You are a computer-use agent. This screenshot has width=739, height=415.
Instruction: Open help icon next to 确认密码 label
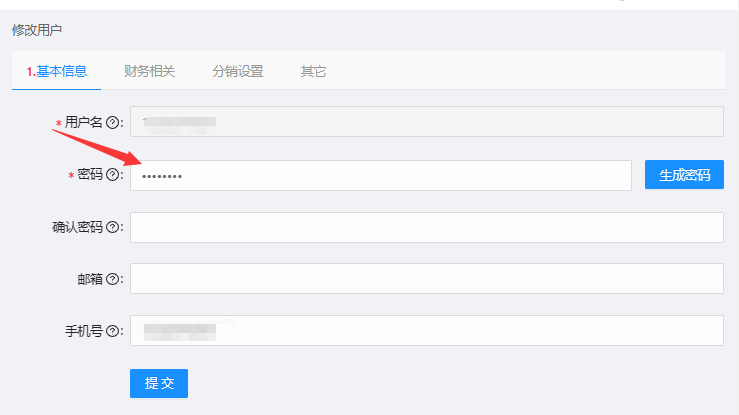click(x=112, y=227)
